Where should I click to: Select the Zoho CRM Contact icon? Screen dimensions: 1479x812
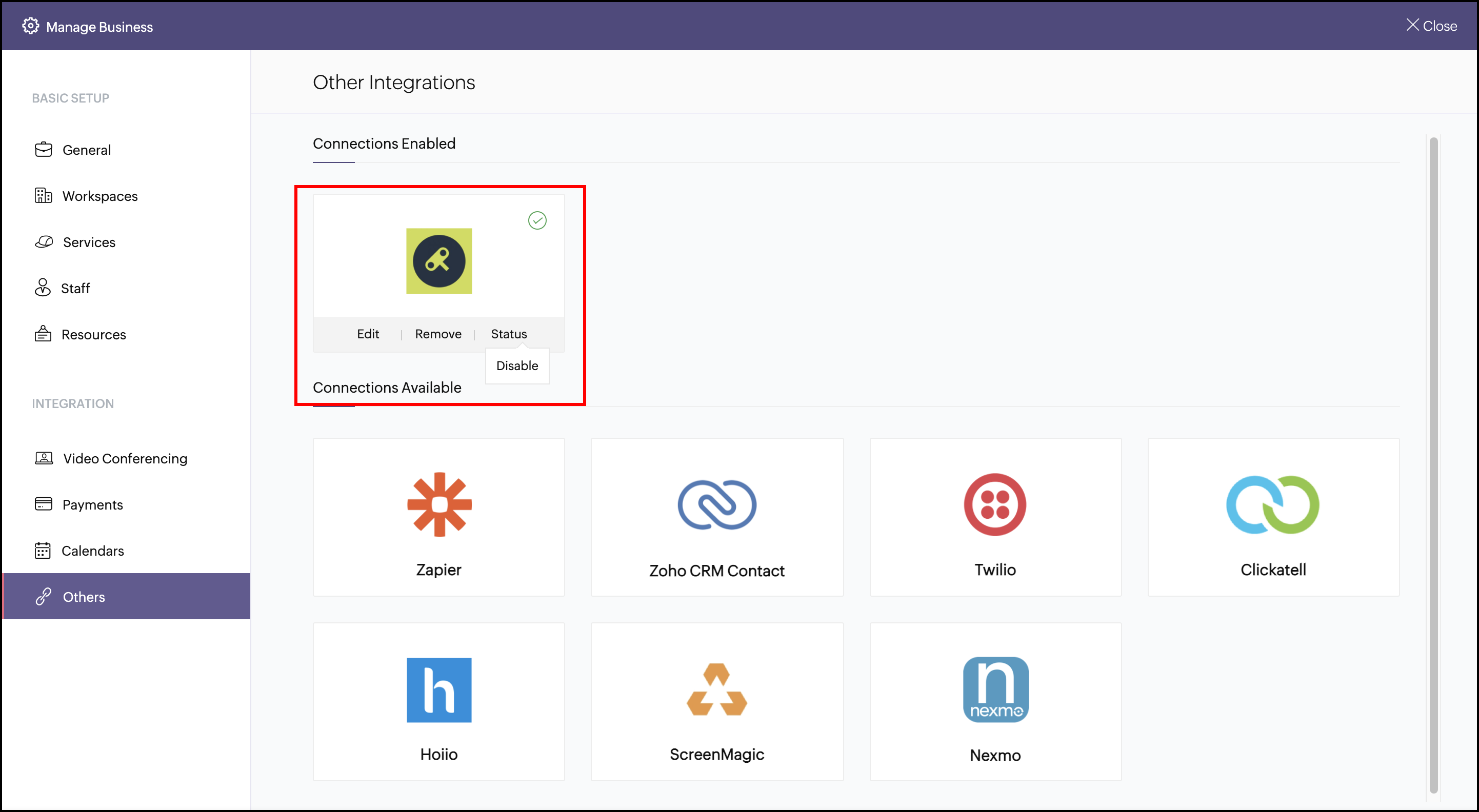point(716,504)
